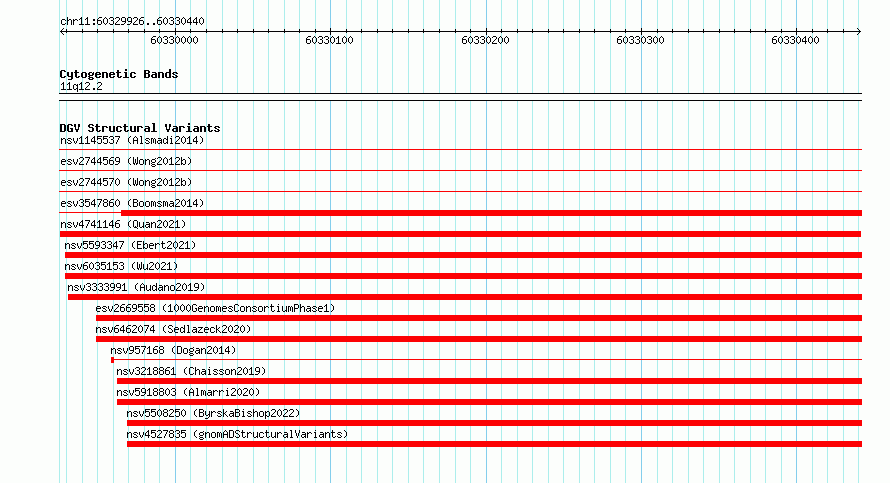Select the nsv6462074 (Sedlazeck2020) variant label
The width and height of the screenshot is (890, 483).
(173, 329)
